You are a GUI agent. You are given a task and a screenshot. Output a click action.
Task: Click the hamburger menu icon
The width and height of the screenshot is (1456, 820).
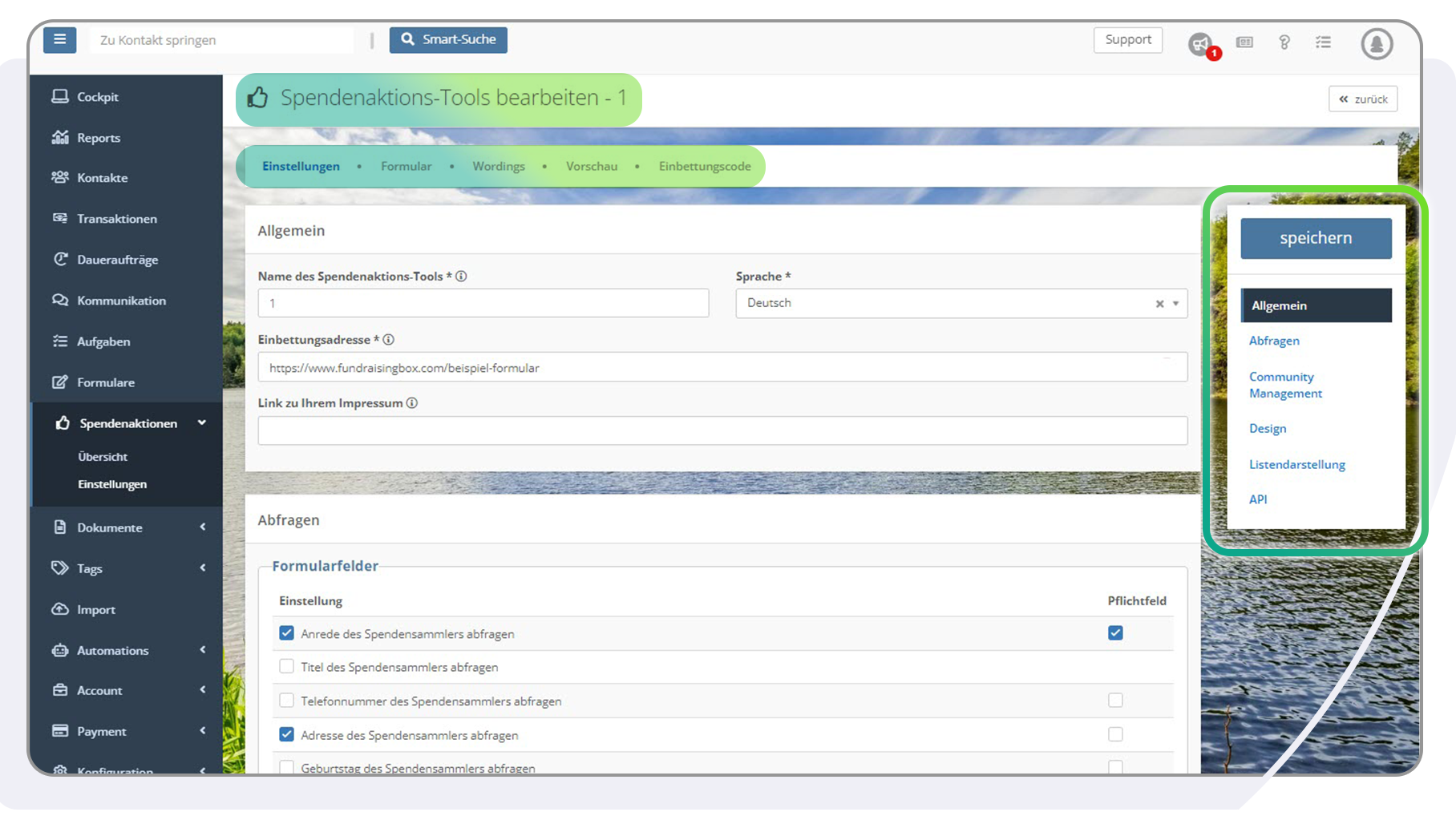(59, 39)
